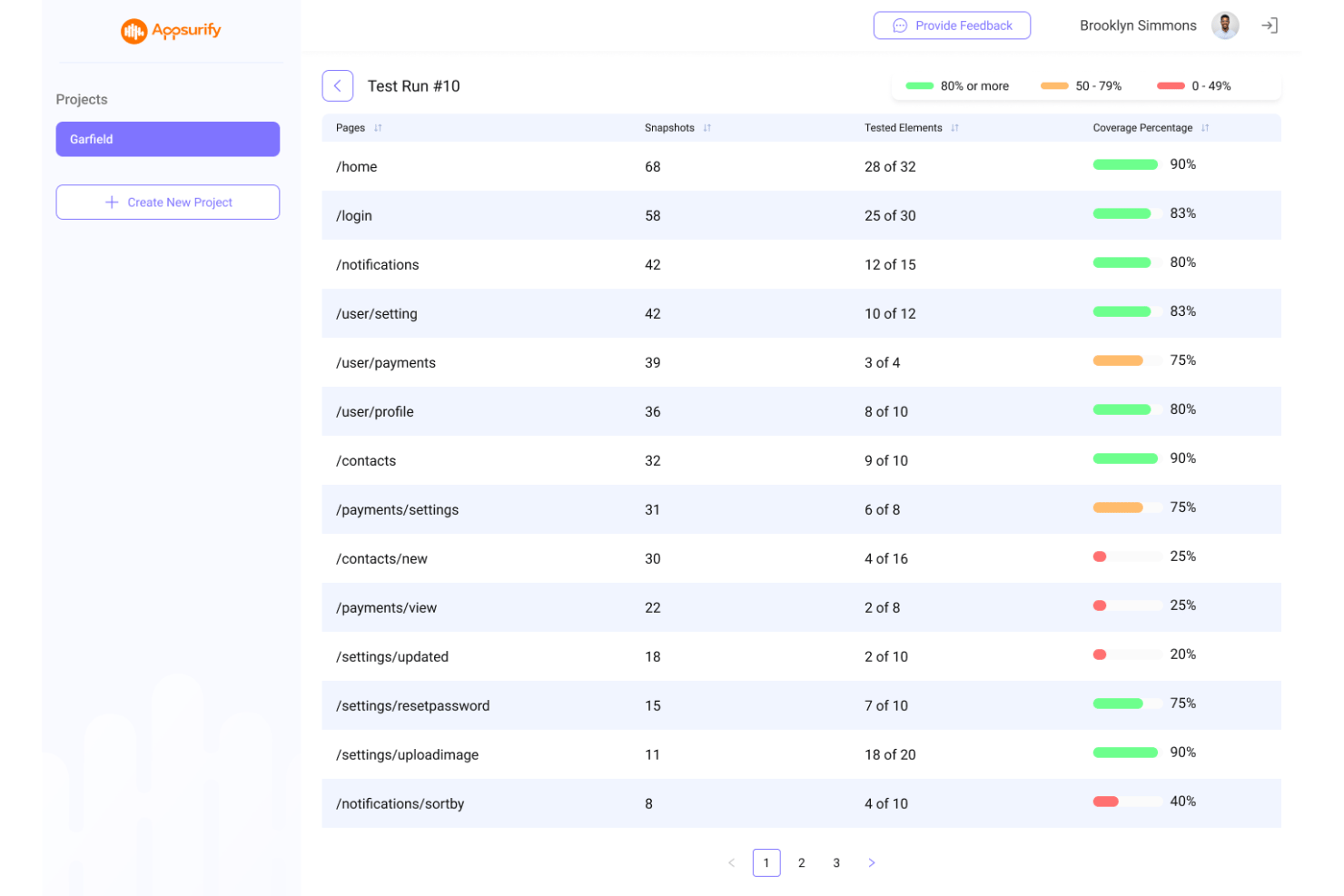Click /login row 83% coverage value
The height and width of the screenshot is (896, 1344).
click(1183, 213)
